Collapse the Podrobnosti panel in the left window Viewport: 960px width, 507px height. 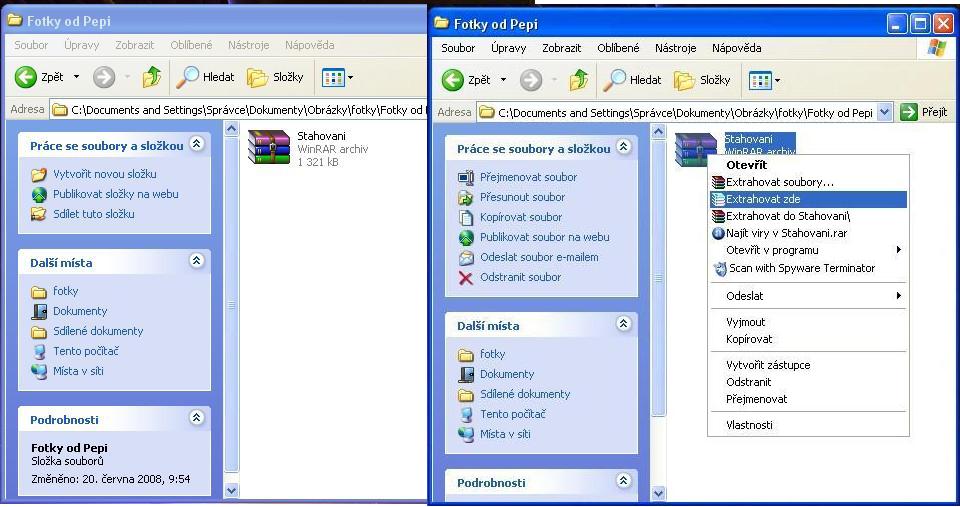click(x=197, y=418)
